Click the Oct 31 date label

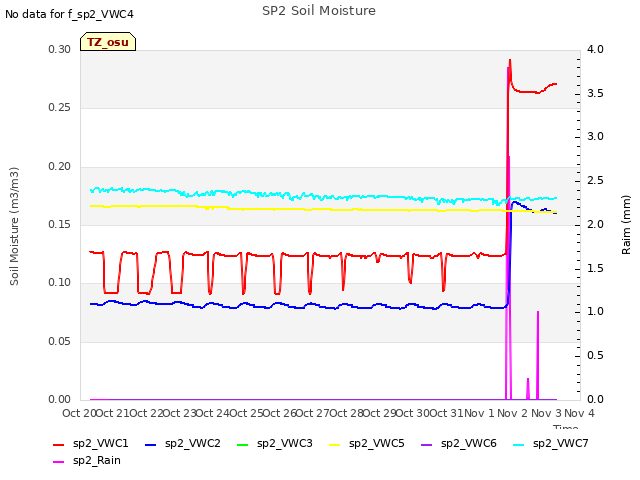click(447, 413)
